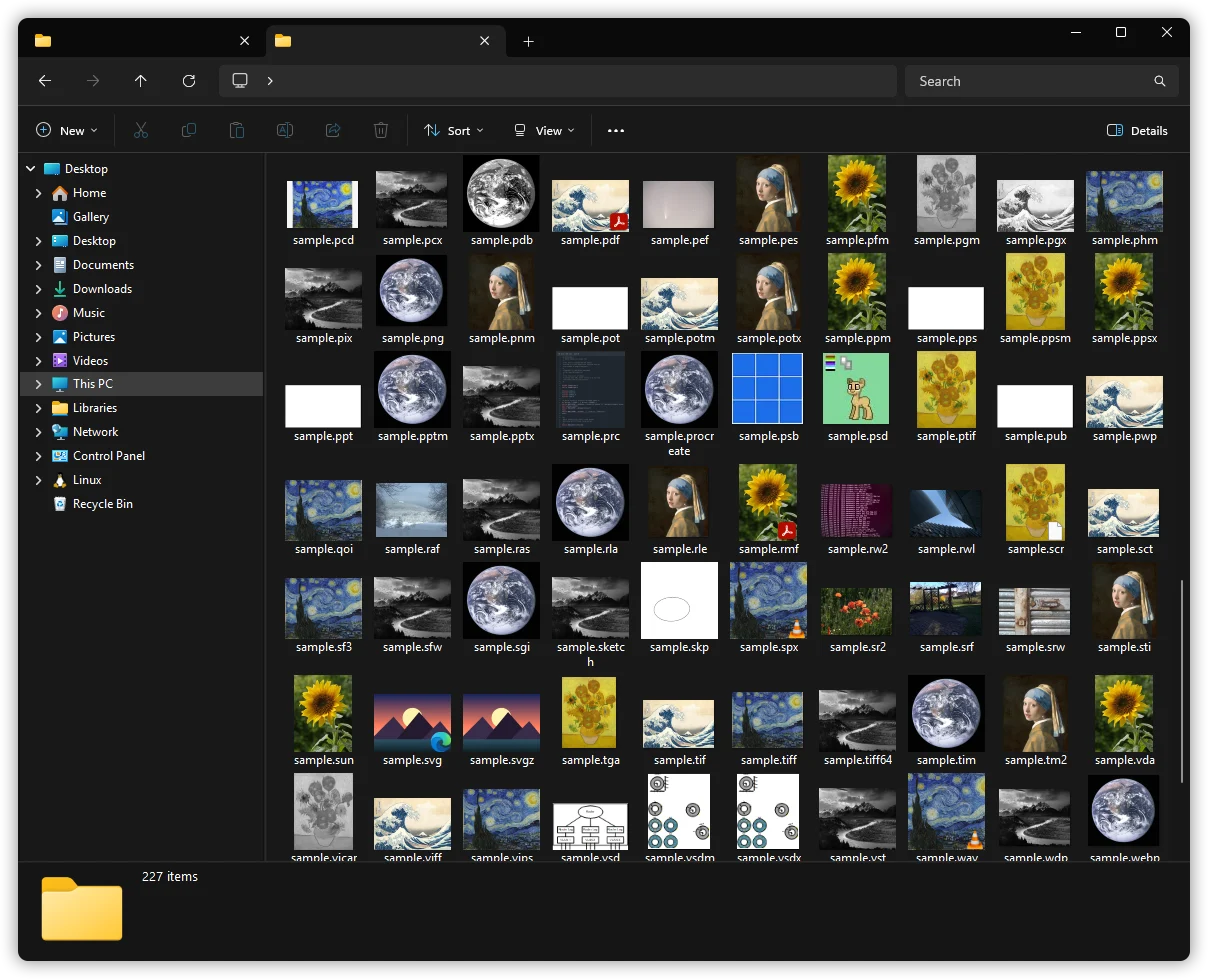Close the second active folder tab

[485, 41]
